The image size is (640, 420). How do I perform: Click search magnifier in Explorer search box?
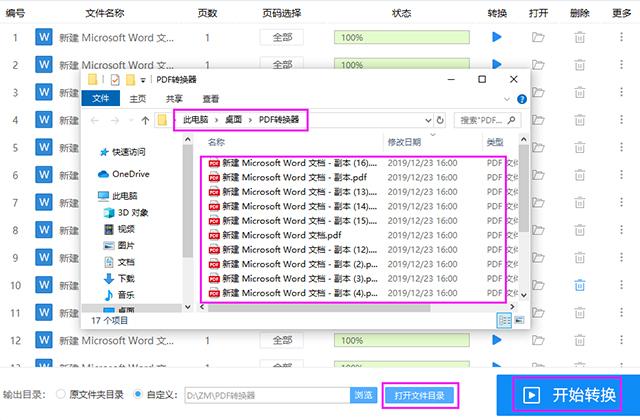[511, 120]
